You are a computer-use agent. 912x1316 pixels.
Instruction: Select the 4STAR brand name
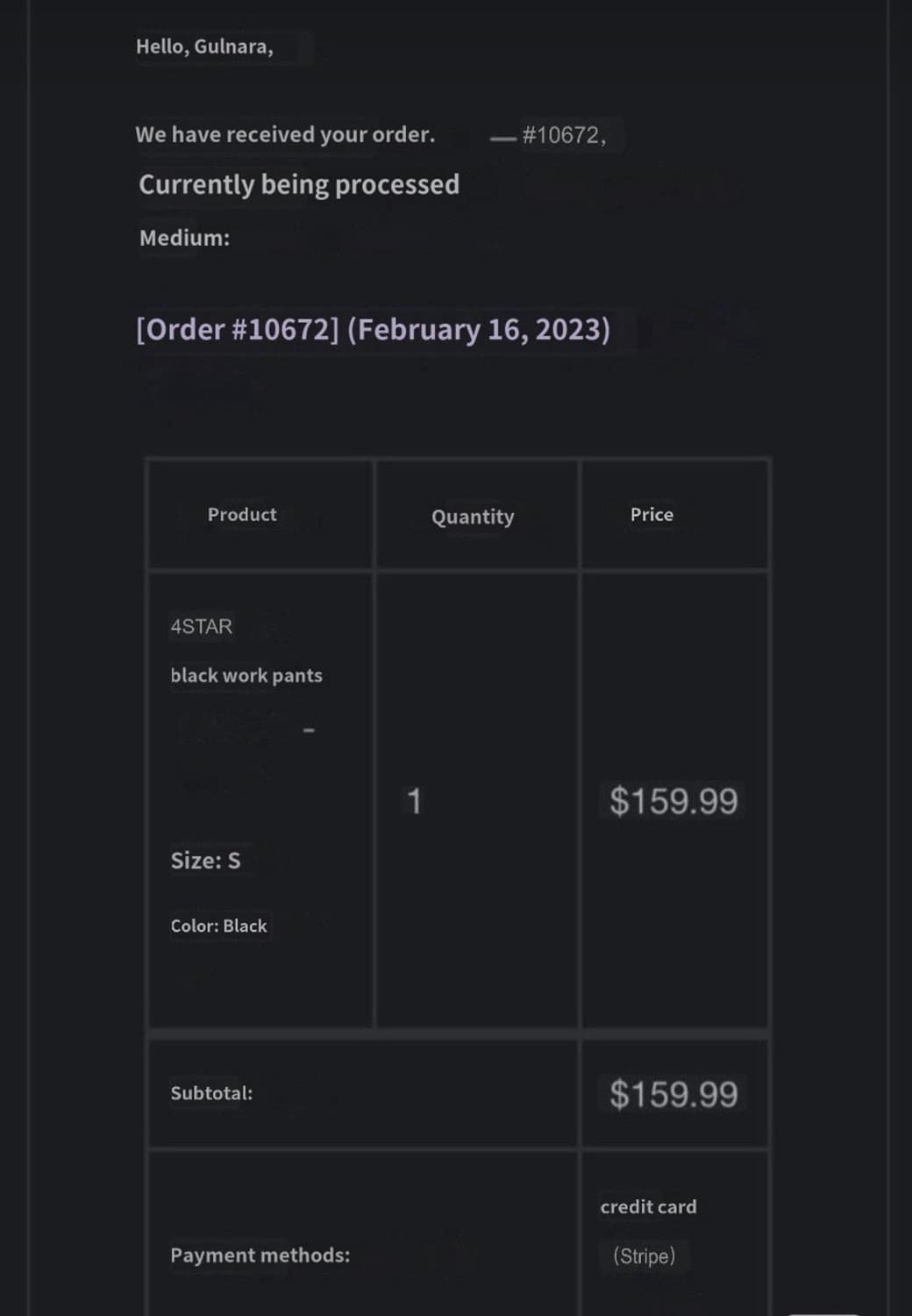[202, 626]
